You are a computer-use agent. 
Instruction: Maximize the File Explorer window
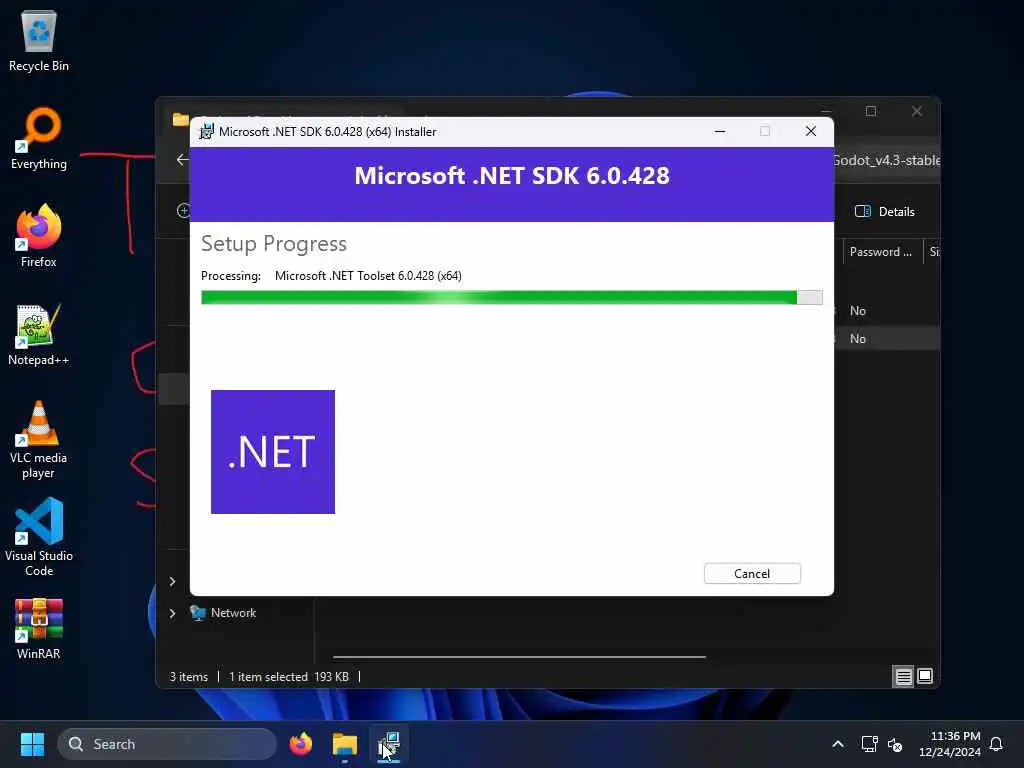click(x=871, y=112)
